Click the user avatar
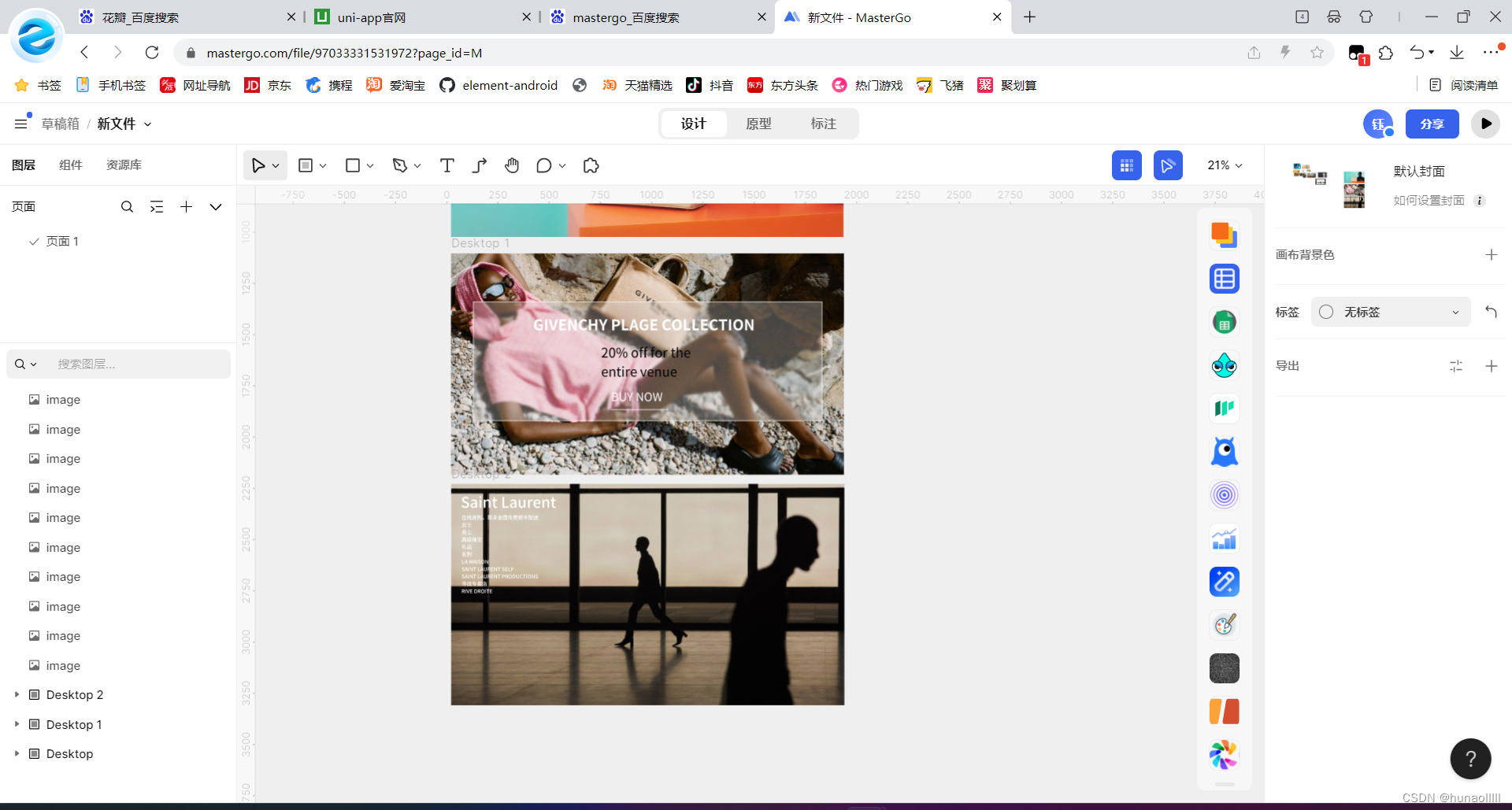Image resolution: width=1512 pixels, height=810 pixels. [x=1378, y=124]
